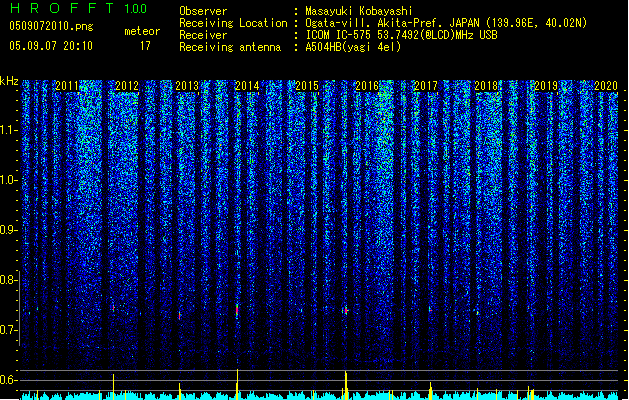Select the 2018 time marker
This screenshot has width=629, height=400.
[486, 86]
